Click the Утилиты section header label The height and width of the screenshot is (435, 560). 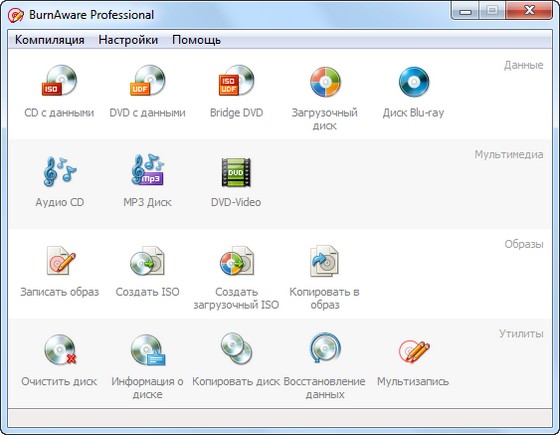[521, 334]
